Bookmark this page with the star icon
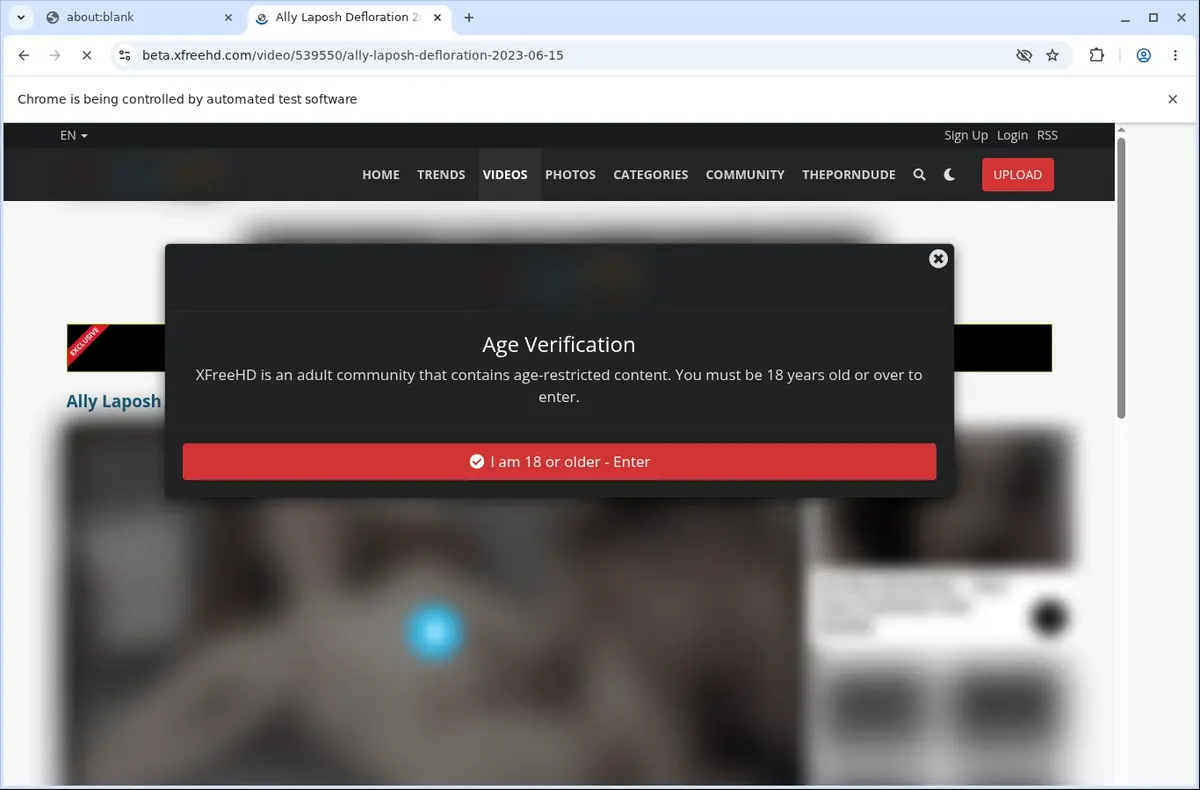The height and width of the screenshot is (790, 1200). click(1052, 55)
